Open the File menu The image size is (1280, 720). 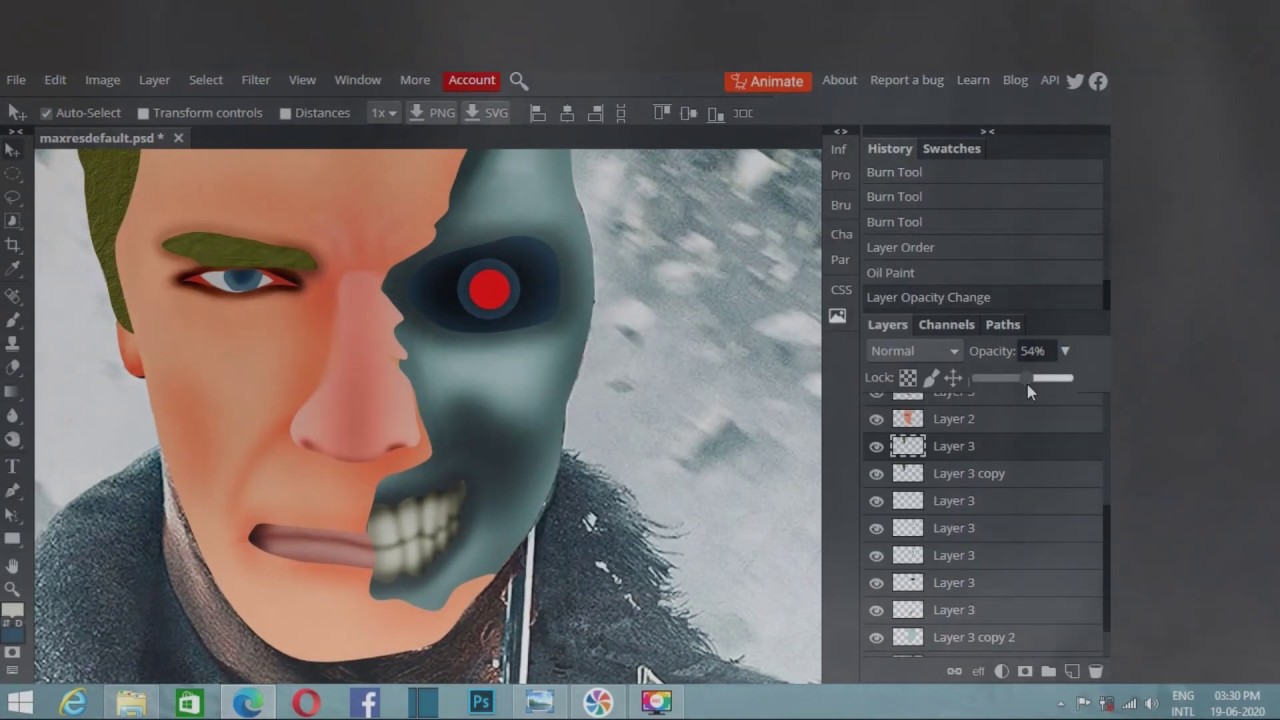16,80
